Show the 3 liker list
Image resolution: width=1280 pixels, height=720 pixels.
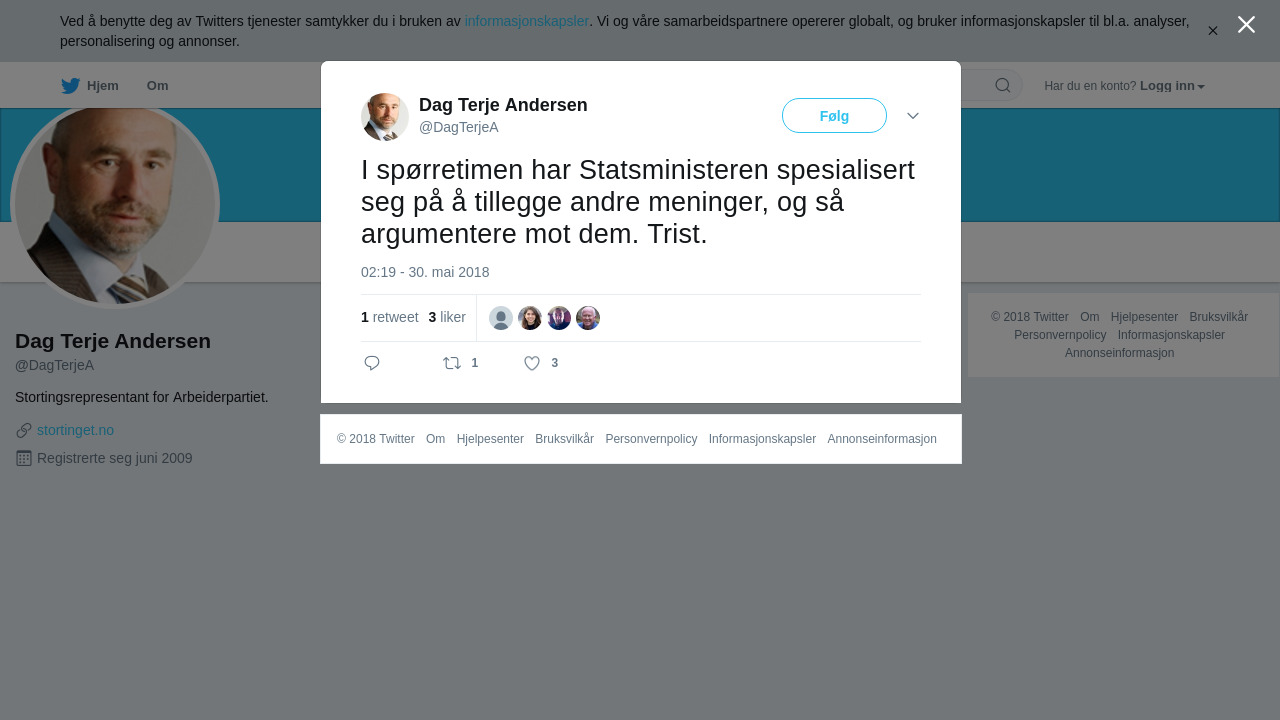click(447, 317)
